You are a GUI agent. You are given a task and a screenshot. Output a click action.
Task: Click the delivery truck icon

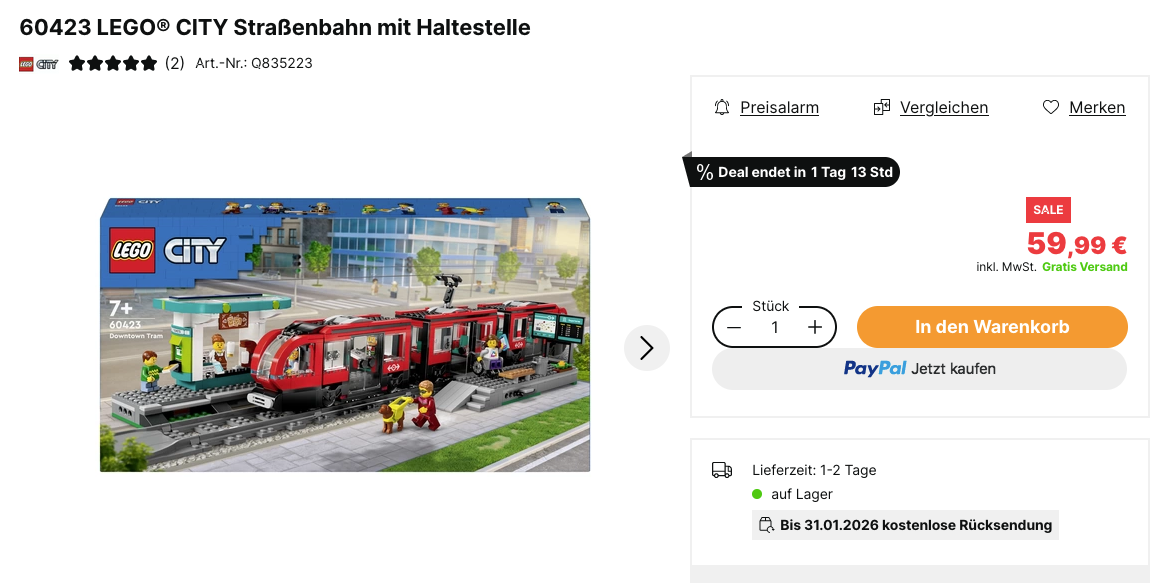tap(722, 470)
